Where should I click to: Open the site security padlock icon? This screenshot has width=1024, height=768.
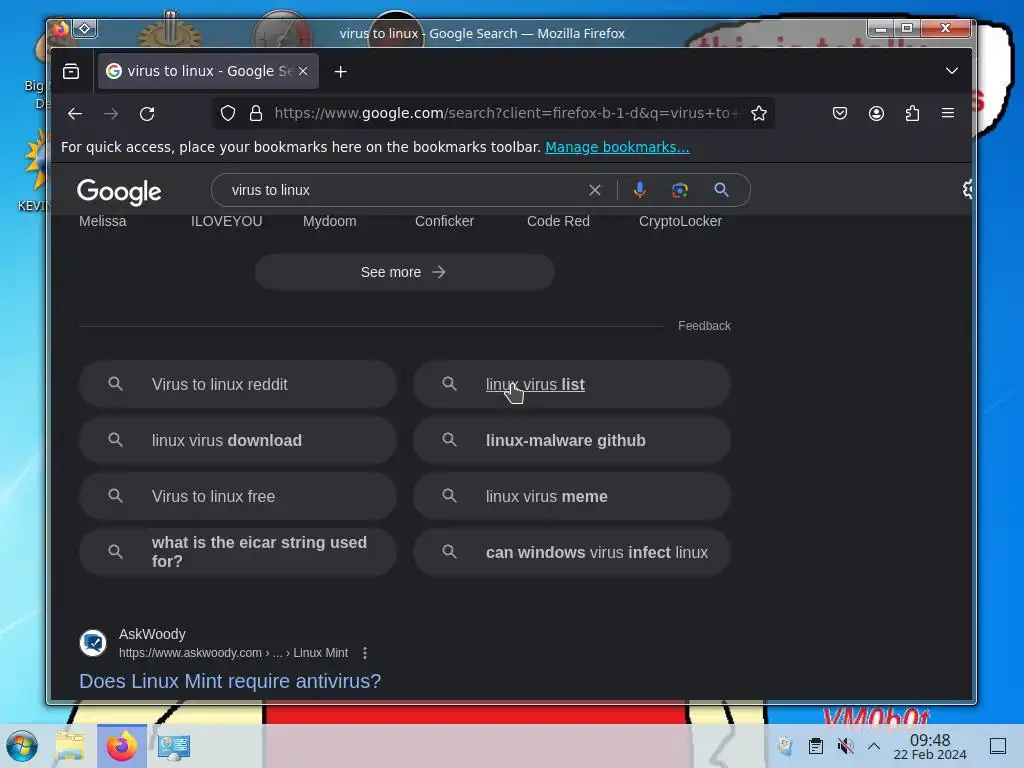(x=256, y=114)
